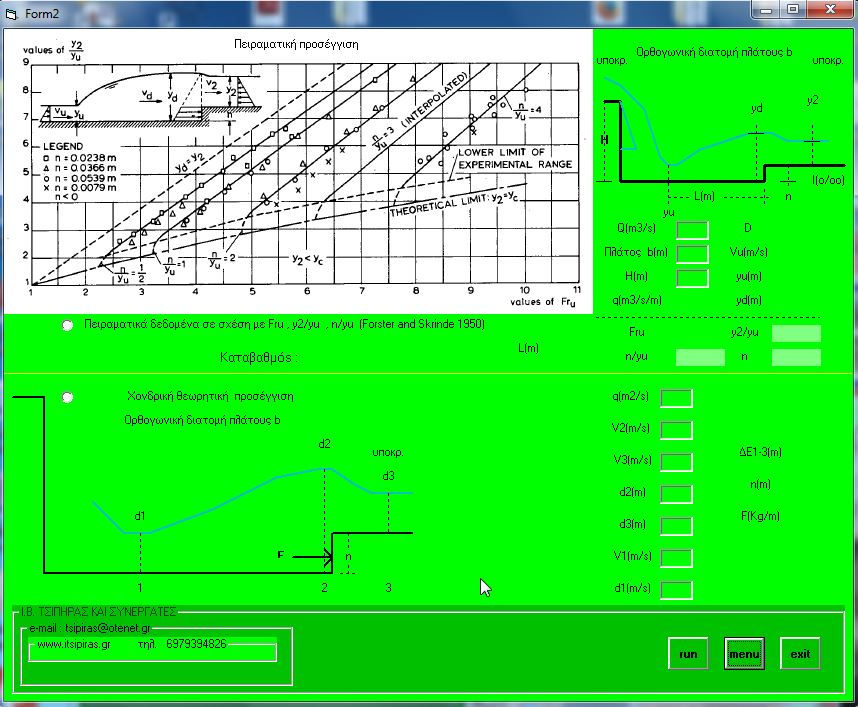The image size is (858, 707).
Task: Click the Fru label
Action: tap(636, 332)
